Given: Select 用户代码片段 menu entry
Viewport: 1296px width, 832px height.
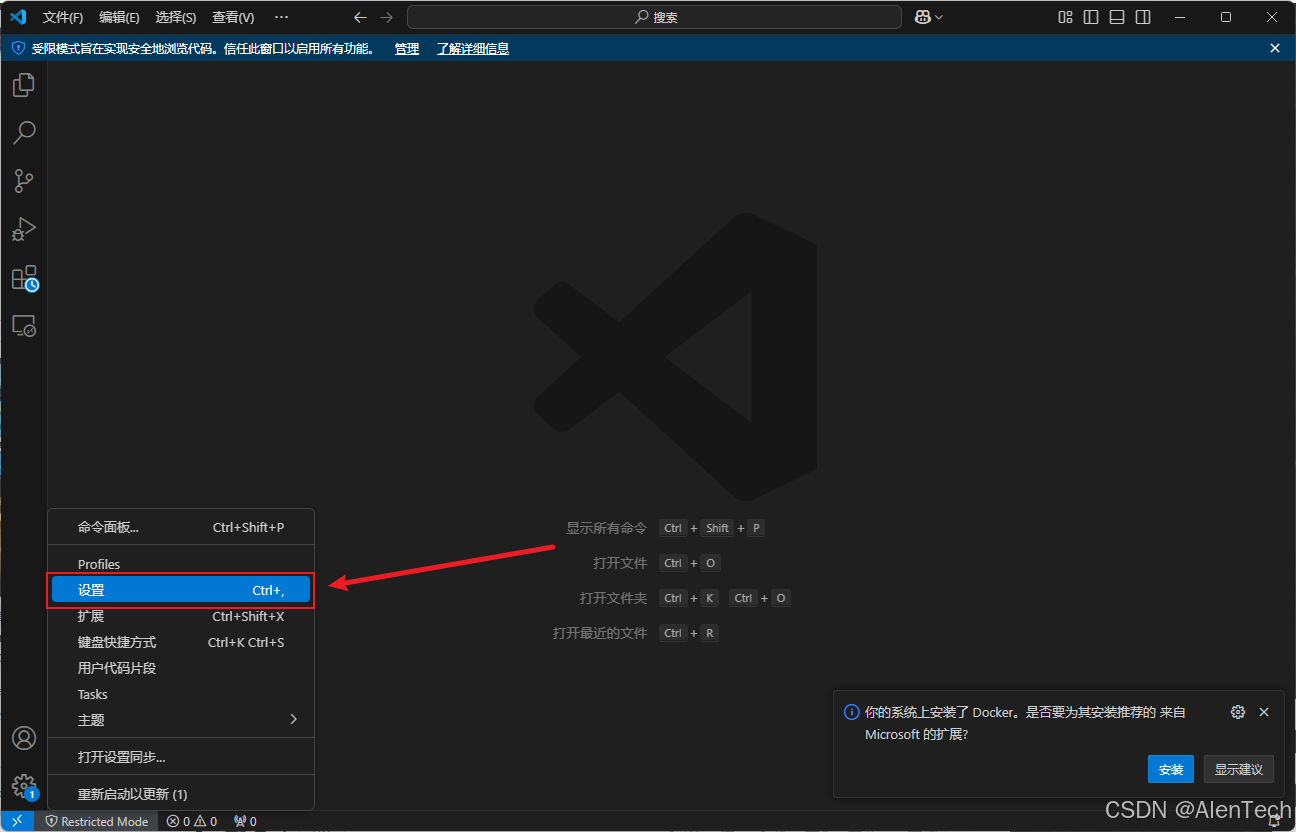Looking at the screenshot, I should point(181,668).
